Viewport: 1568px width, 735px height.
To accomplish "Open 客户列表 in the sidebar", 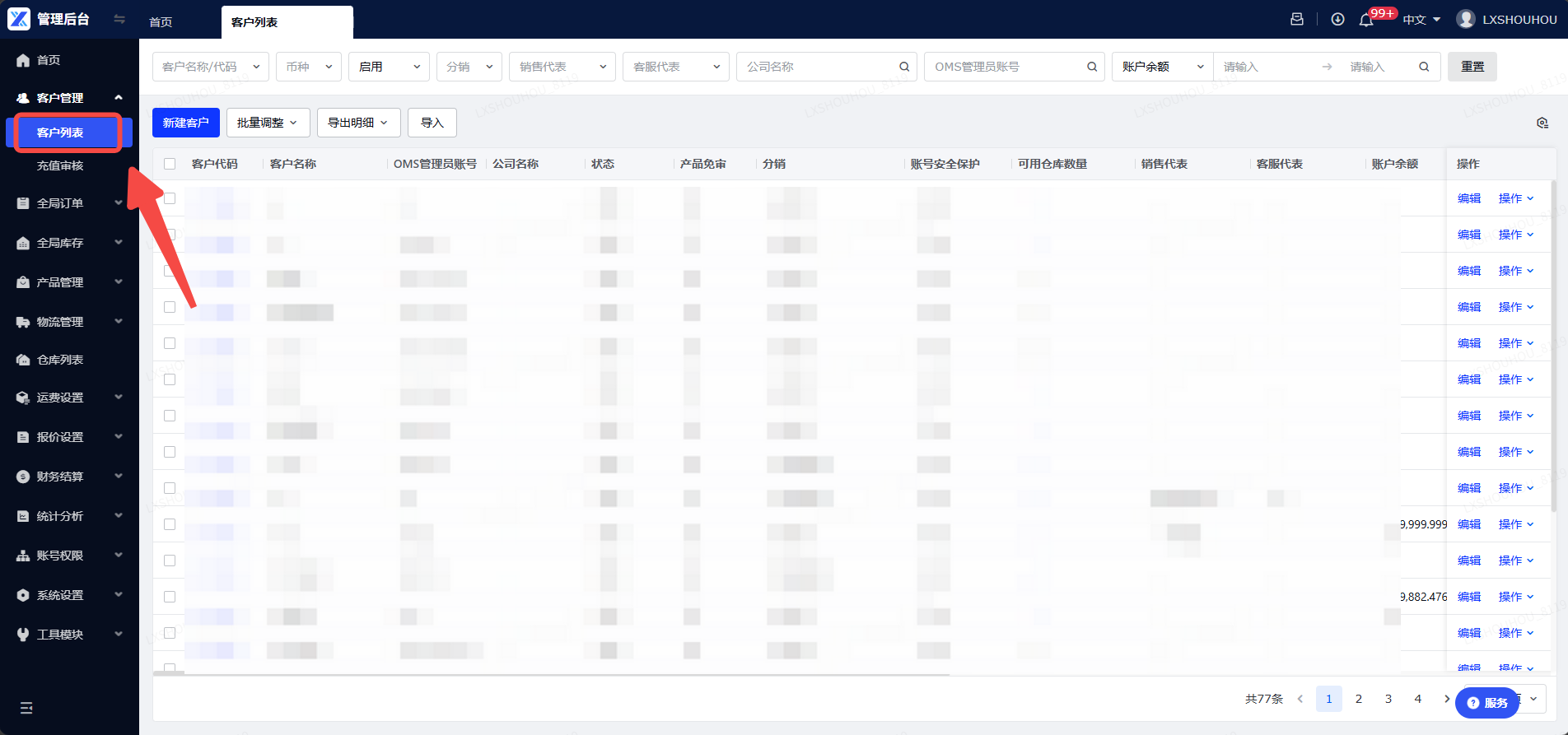I will [x=69, y=133].
